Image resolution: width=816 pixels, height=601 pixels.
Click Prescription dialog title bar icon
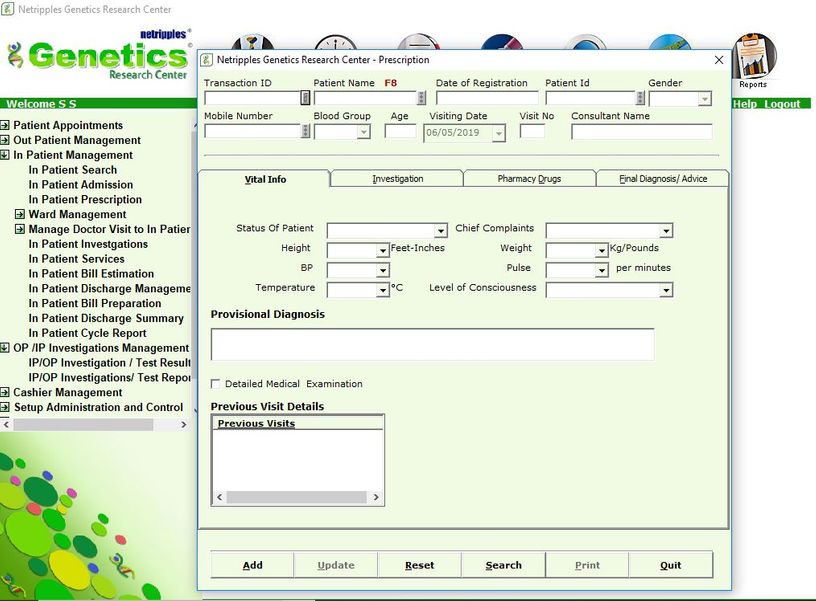click(207, 60)
